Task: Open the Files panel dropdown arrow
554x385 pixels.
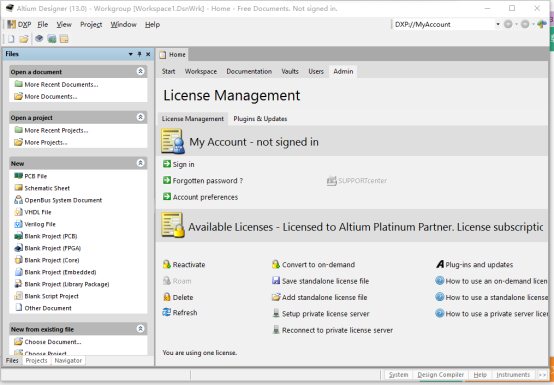Action: [131, 54]
